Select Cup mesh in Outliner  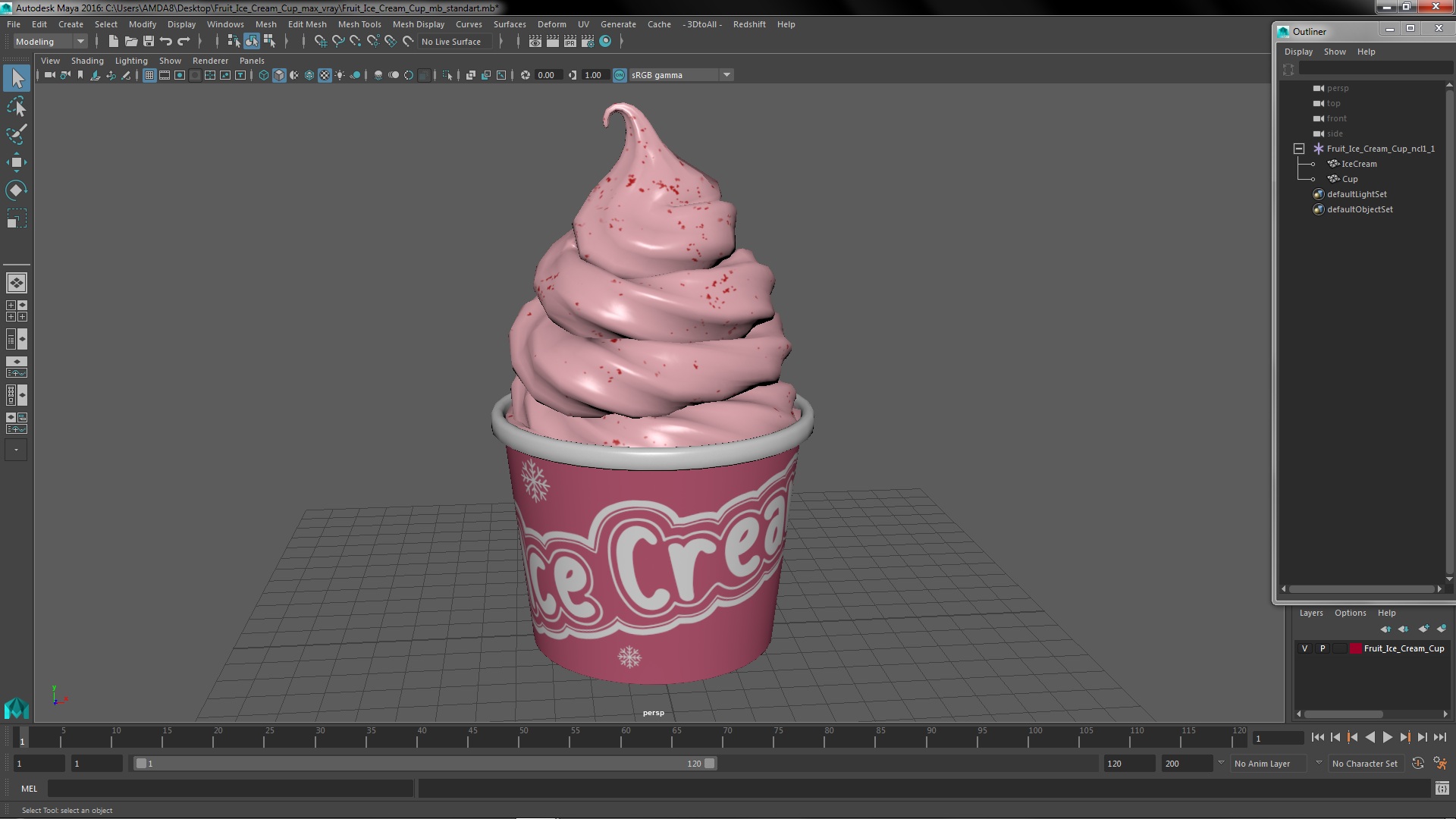(x=1349, y=179)
